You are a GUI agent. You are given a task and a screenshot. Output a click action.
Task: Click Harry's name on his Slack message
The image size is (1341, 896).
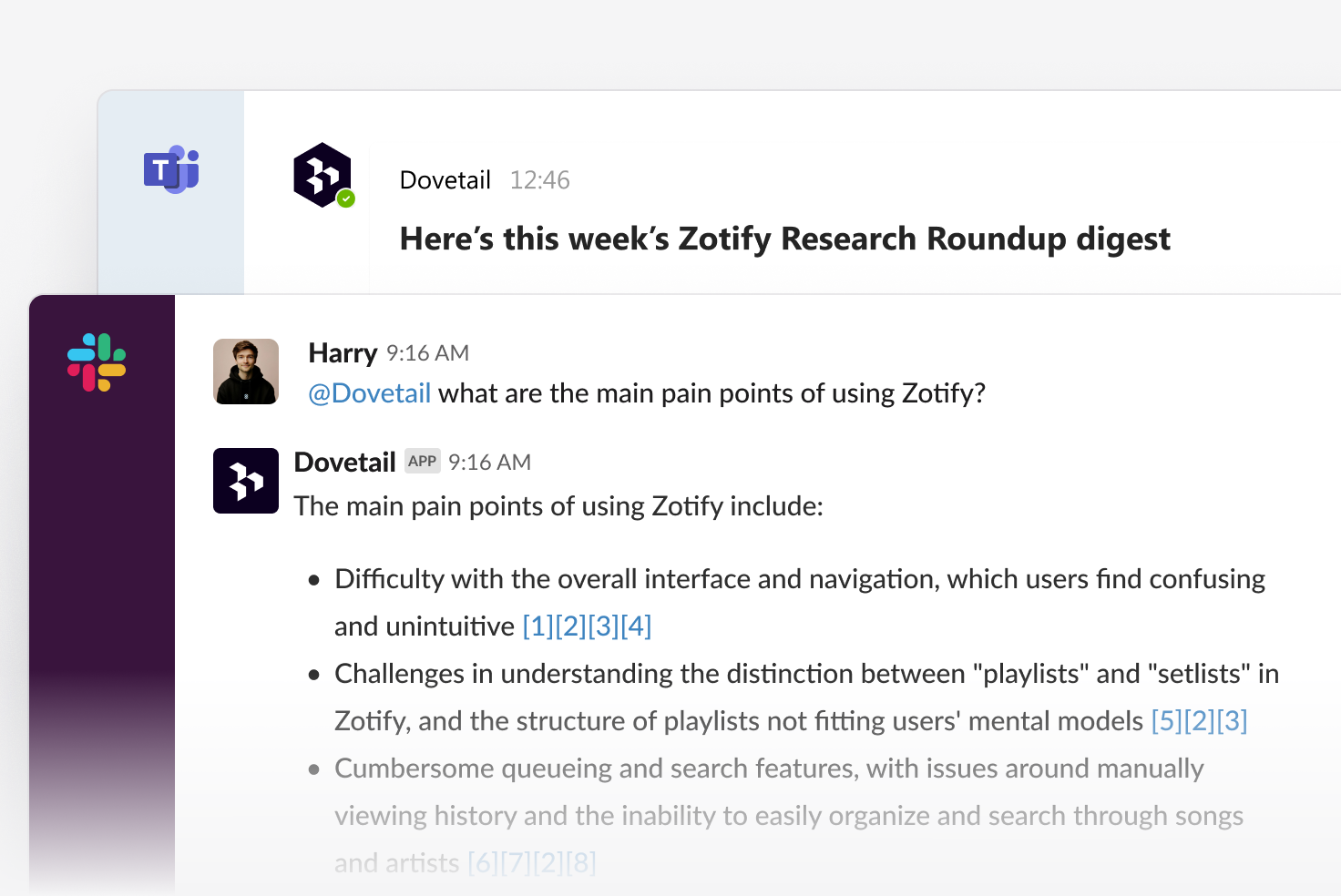(x=343, y=353)
